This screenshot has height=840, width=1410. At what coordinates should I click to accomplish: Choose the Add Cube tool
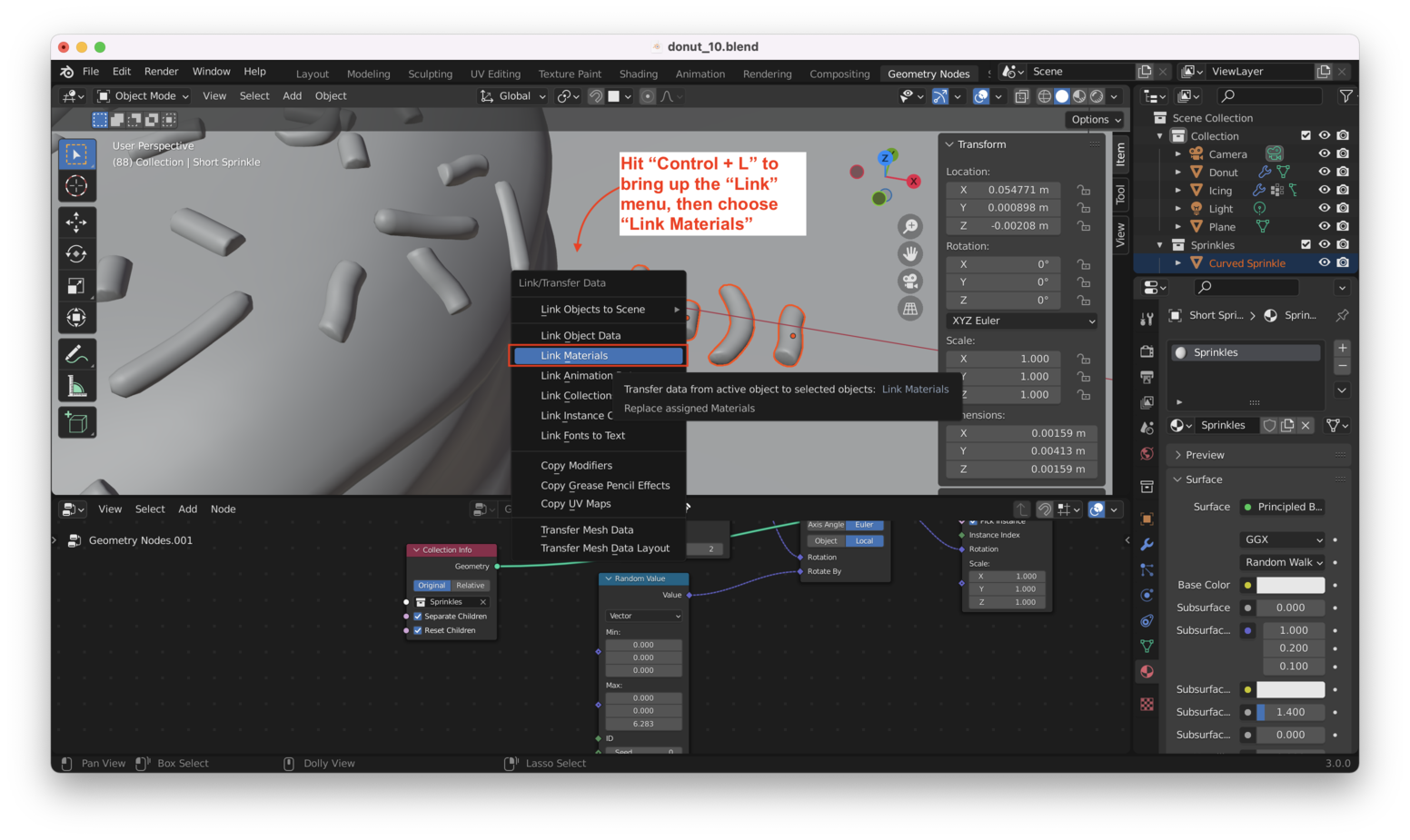[77, 422]
